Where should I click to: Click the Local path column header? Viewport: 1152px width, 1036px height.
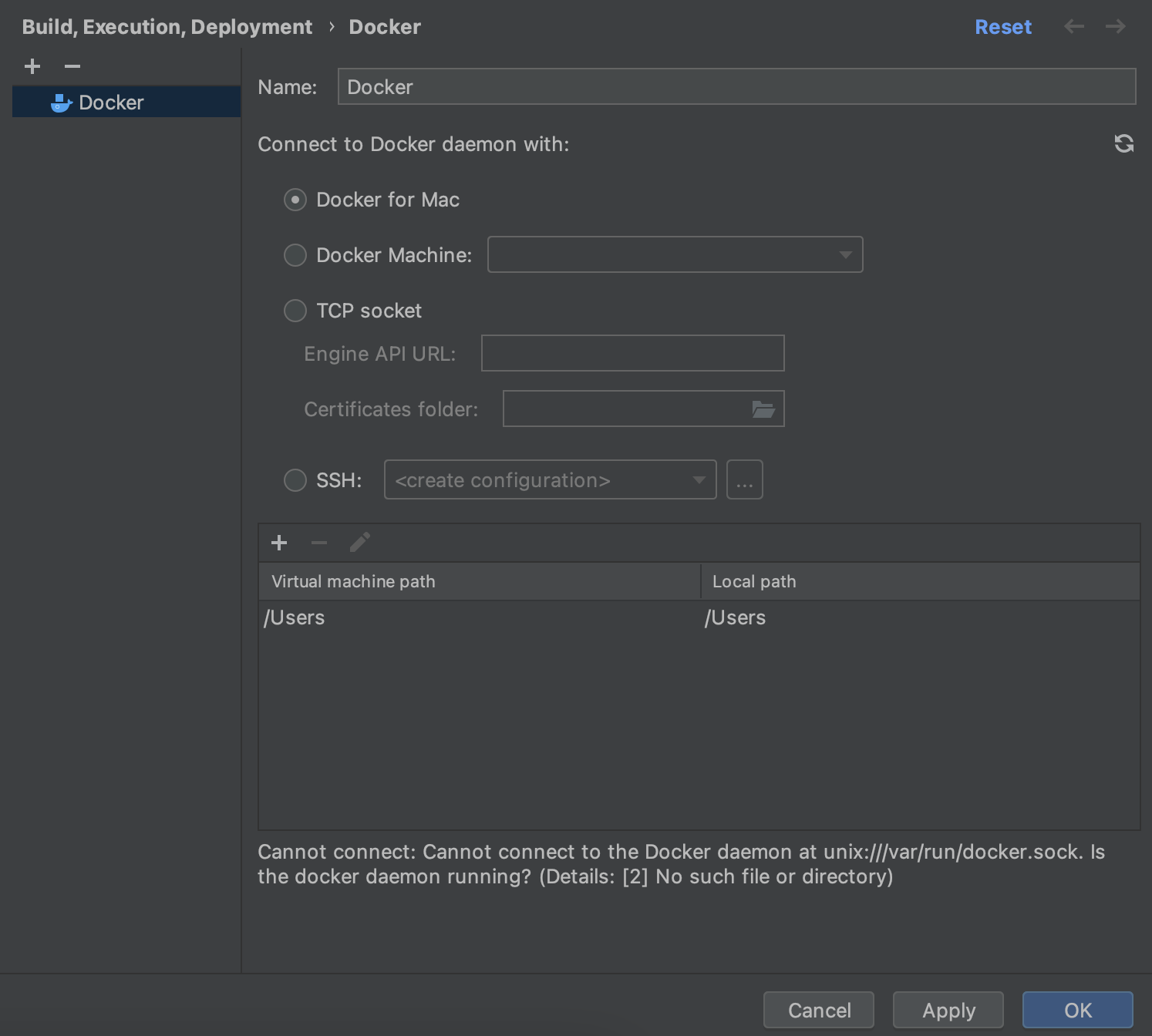coord(921,581)
